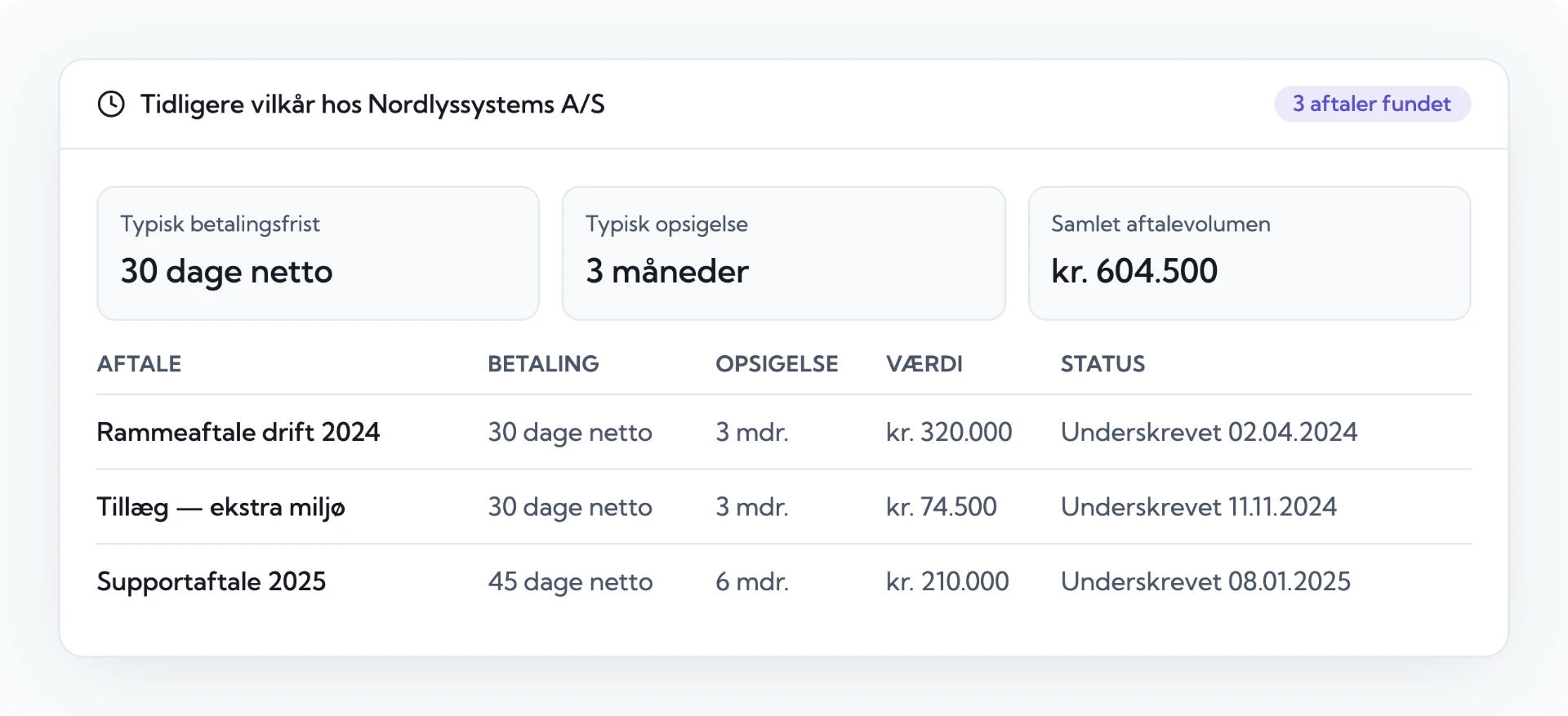Open the 'Supportaftale 2025' agreement
This screenshot has width=1568, height=716.
click(212, 581)
